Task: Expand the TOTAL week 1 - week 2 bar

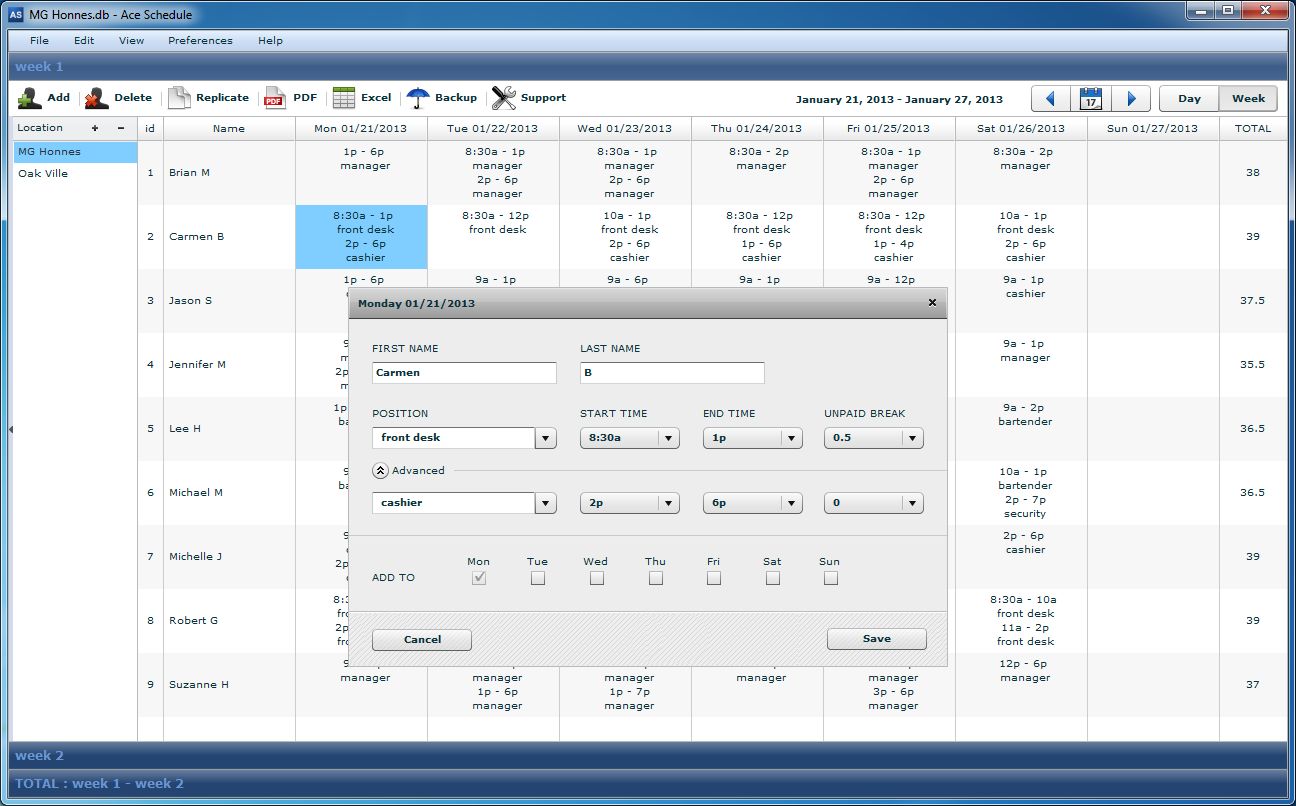Action: pos(648,784)
